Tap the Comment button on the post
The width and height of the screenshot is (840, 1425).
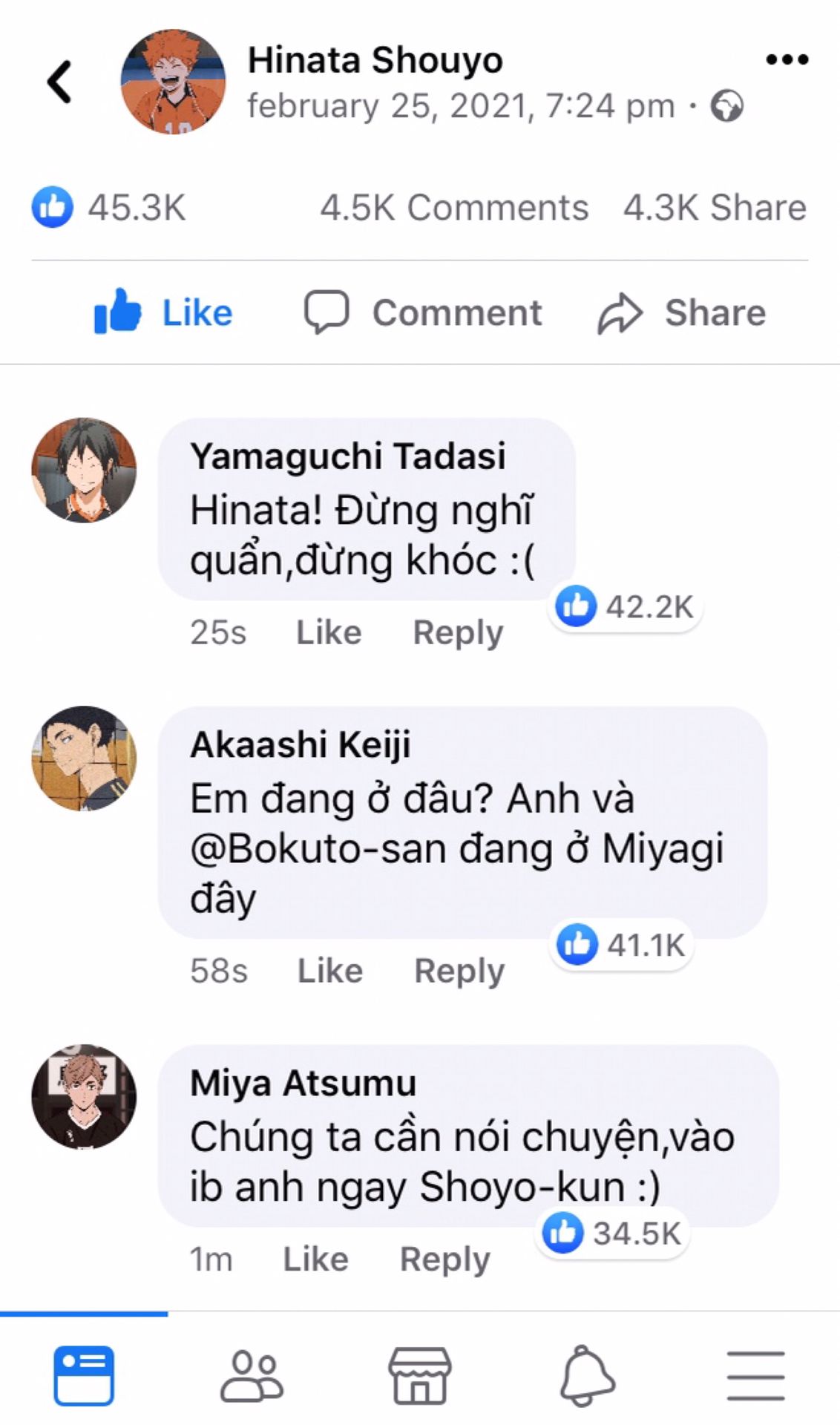(x=423, y=312)
